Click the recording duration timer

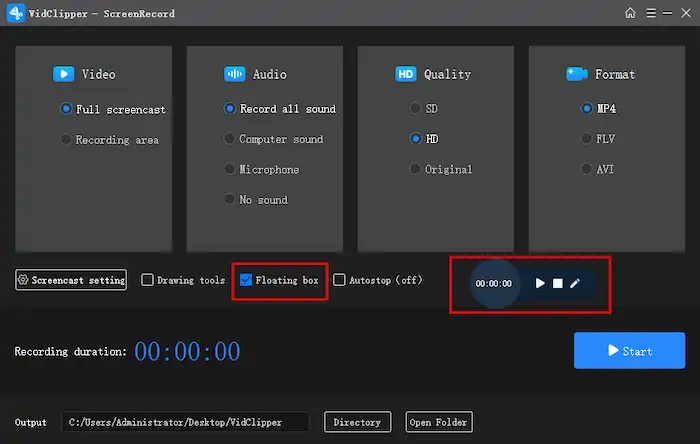coord(188,351)
